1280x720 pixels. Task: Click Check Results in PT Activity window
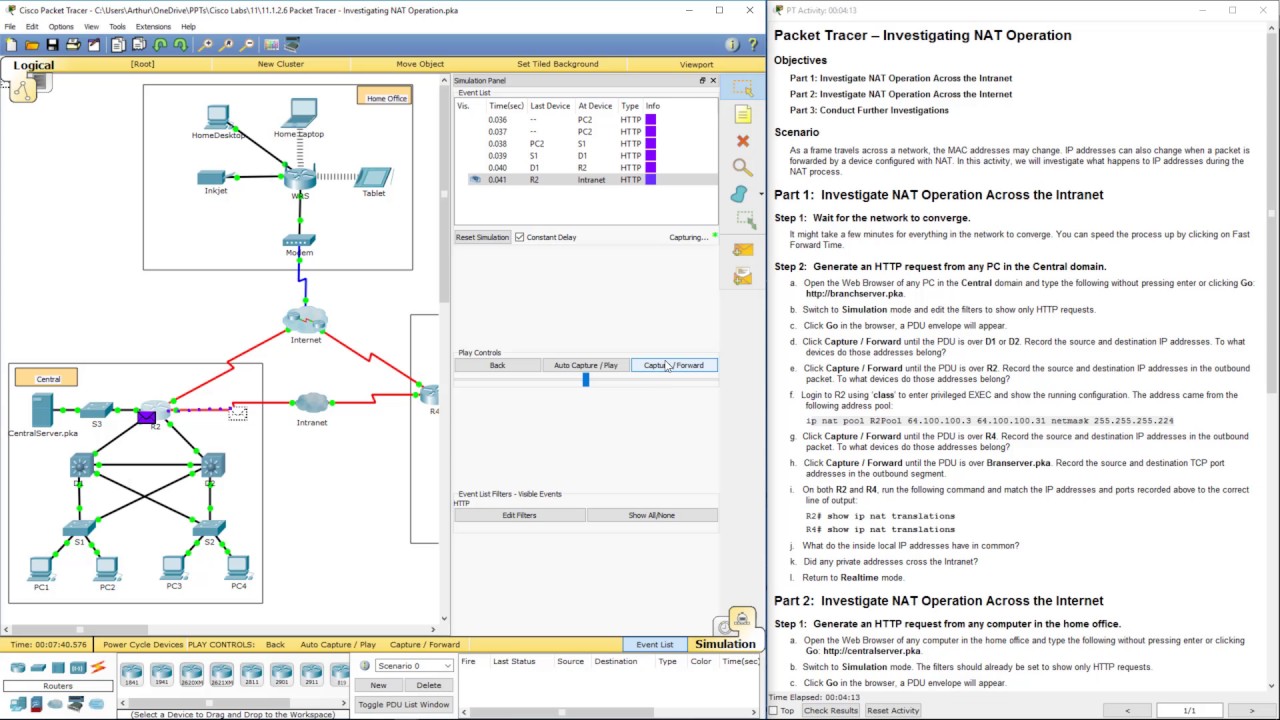pos(831,710)
